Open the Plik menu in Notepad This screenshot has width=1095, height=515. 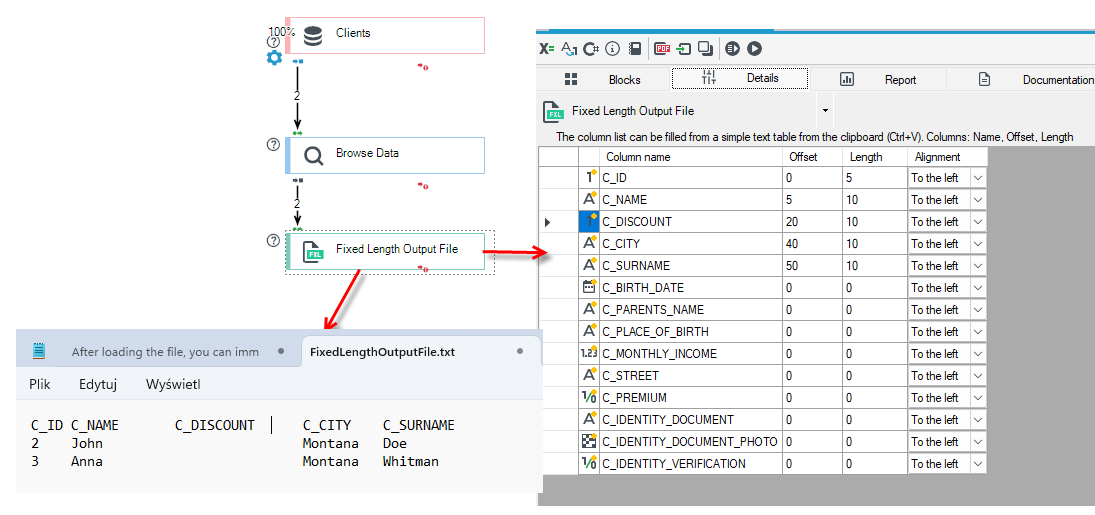[40, 384]
